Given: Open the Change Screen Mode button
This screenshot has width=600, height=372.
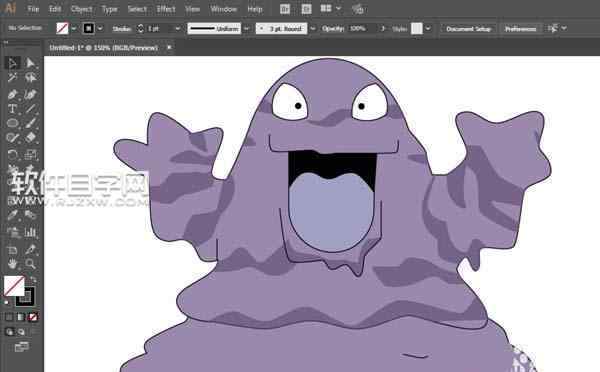Looking at the screenshot, I should [x=21, y=347].
